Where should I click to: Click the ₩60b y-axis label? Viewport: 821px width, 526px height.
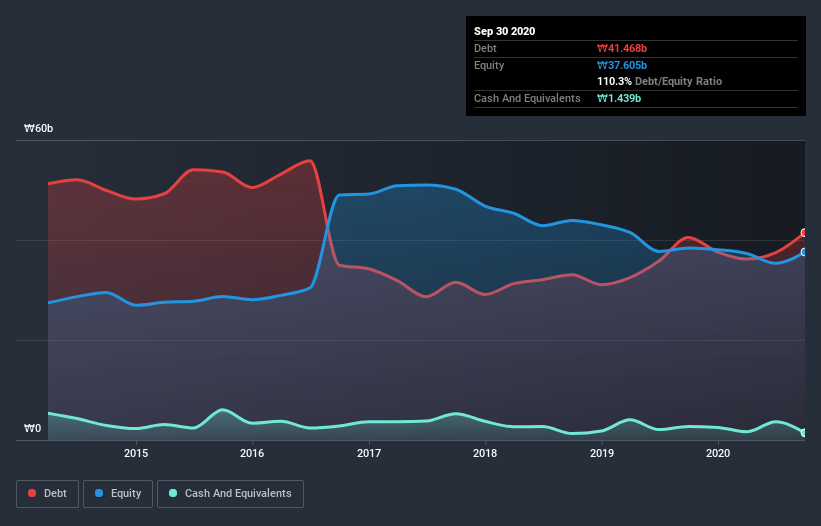click(38, 128)
